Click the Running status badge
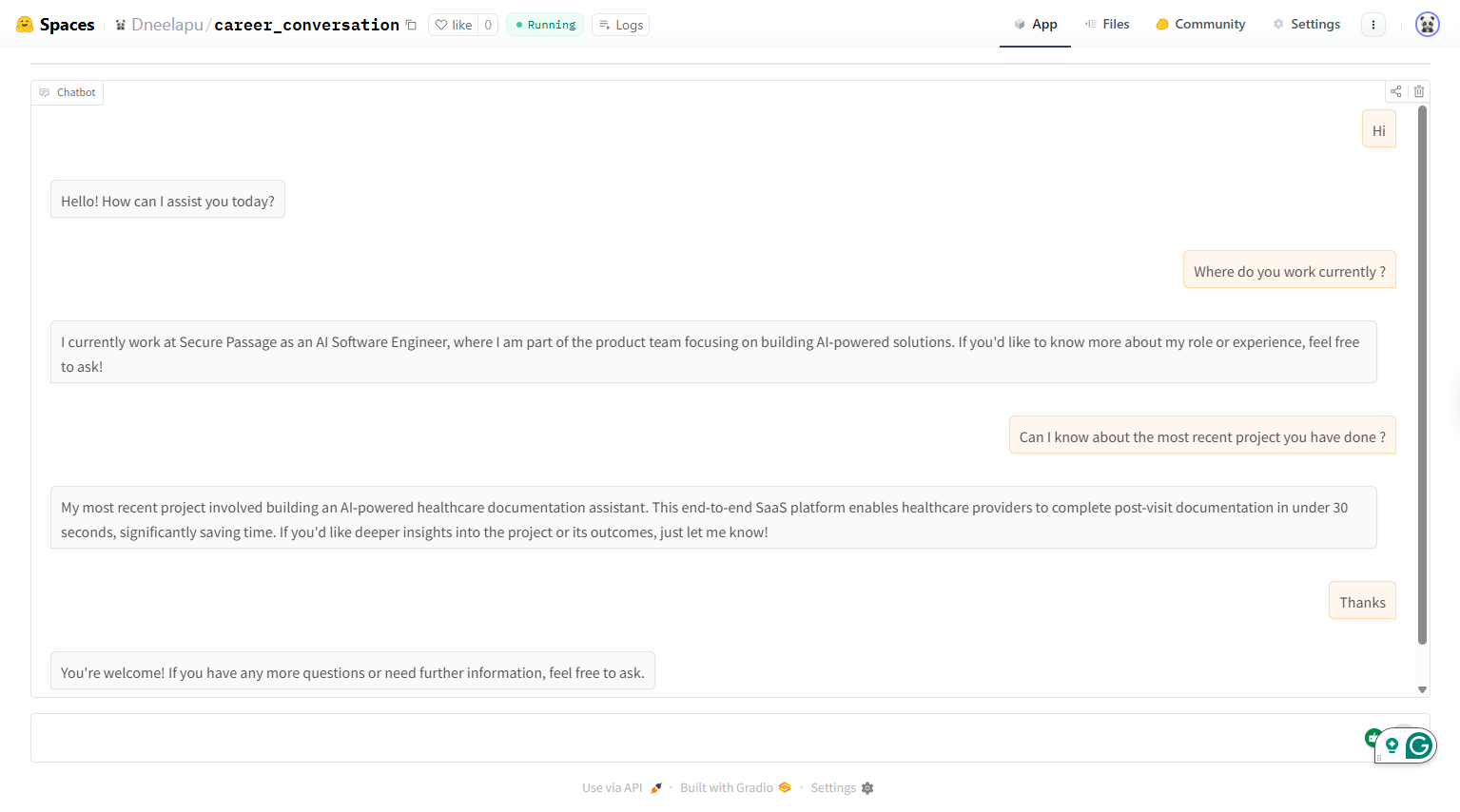This screenshot has height=812, width=1460. click(x=545, y=25)
